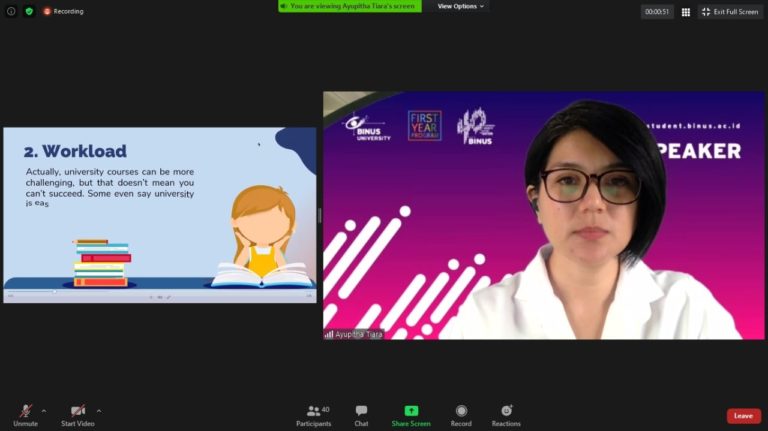Click the shared Workload slide
Viewport: 768px width, 431px height.
point(160,210)
